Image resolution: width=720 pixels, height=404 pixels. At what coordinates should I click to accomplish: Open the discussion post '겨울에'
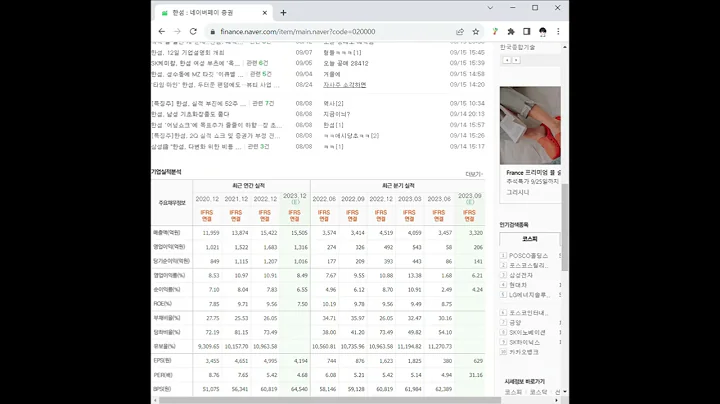332,74
